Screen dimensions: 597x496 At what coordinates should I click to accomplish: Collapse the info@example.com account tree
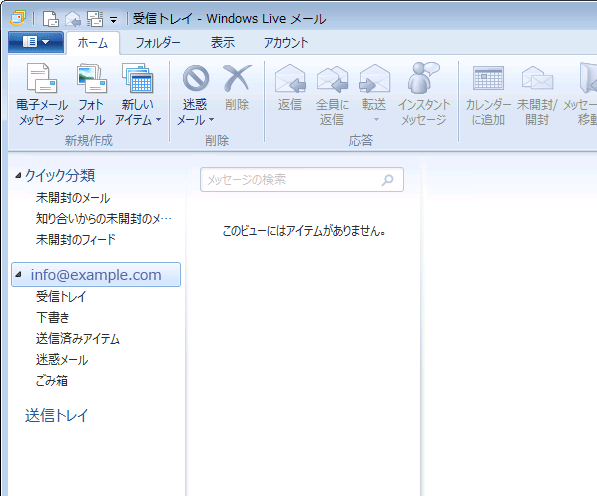tap(18, 274)
